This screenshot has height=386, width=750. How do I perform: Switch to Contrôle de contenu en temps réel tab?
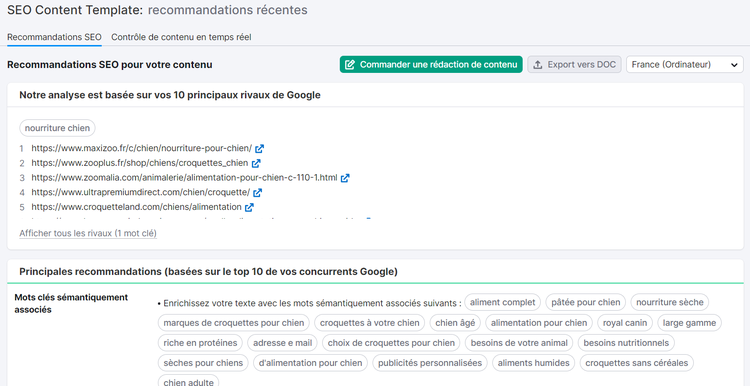pos(181,37)
